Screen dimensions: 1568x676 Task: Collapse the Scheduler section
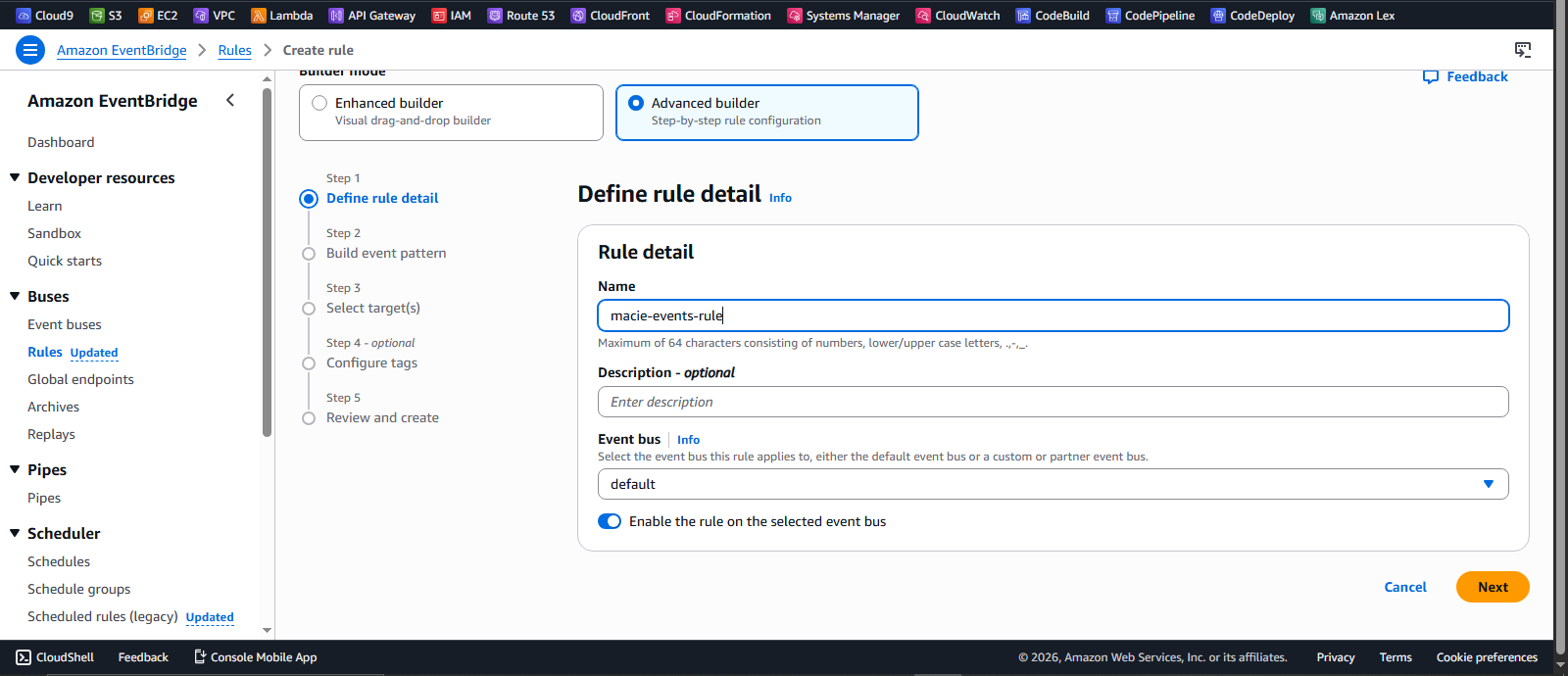coord(15,533)
